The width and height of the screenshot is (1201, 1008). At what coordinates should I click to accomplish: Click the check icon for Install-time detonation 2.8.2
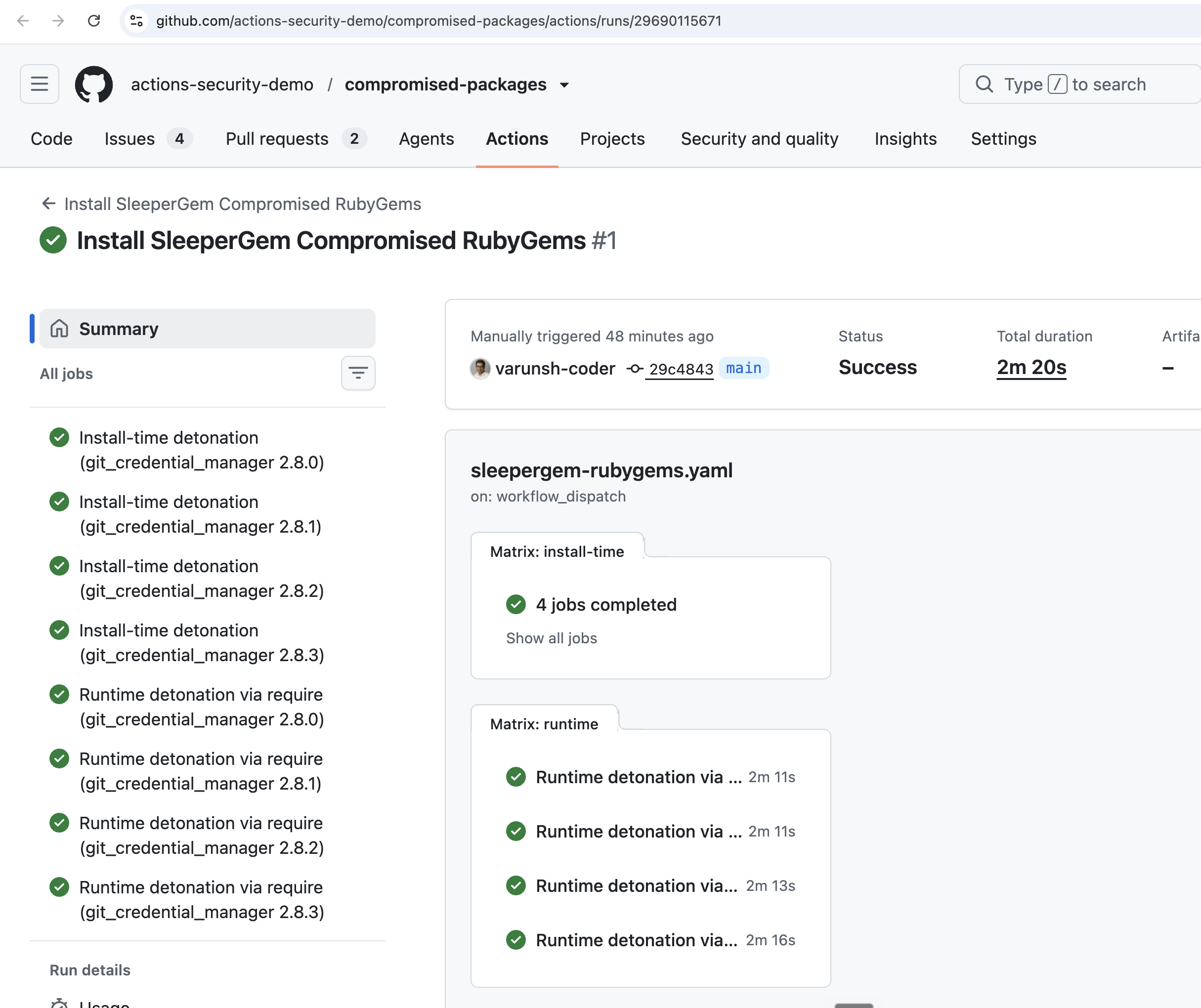[59, 566]
